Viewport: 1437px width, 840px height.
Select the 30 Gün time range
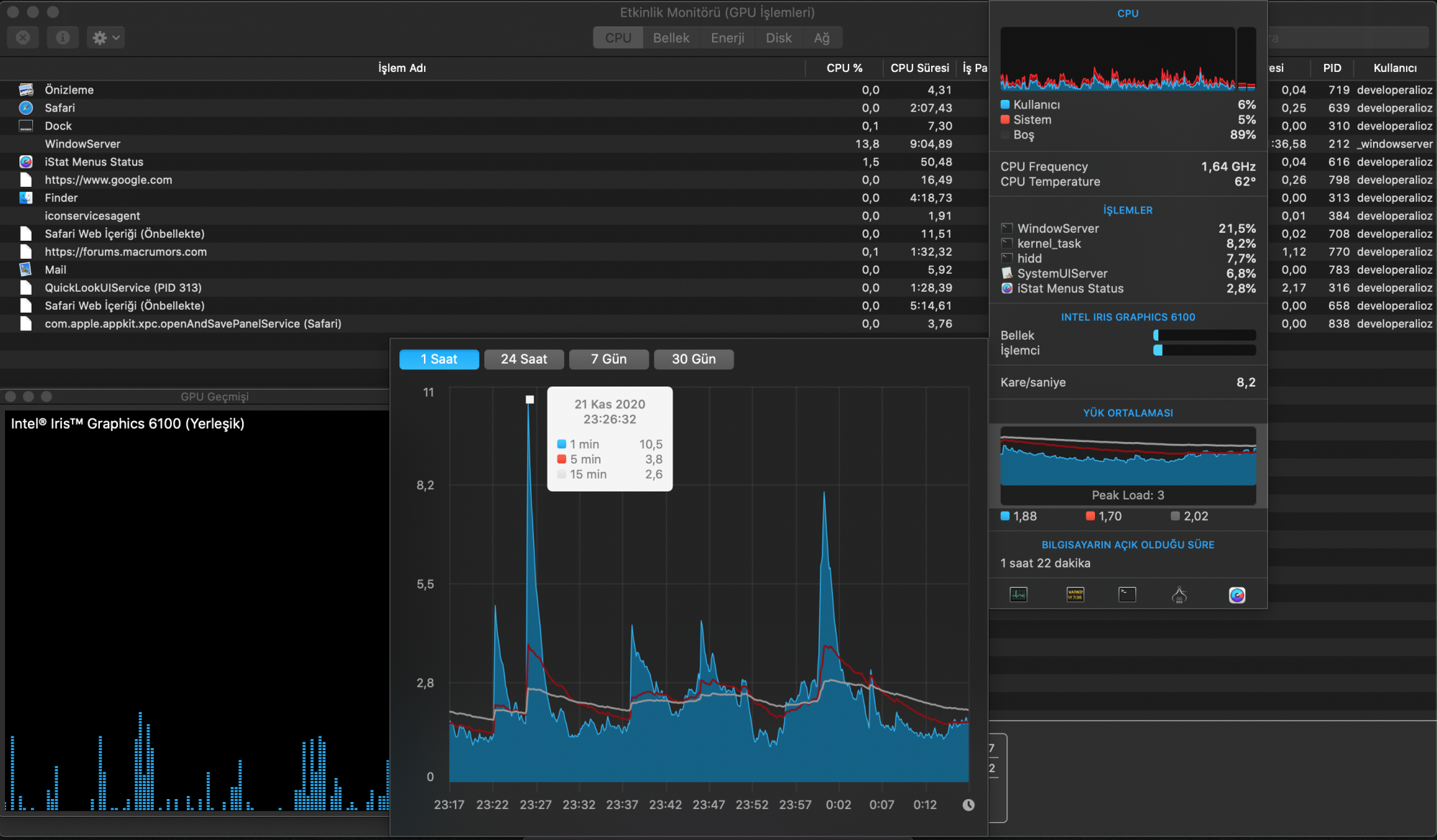(x=693, y=359)
